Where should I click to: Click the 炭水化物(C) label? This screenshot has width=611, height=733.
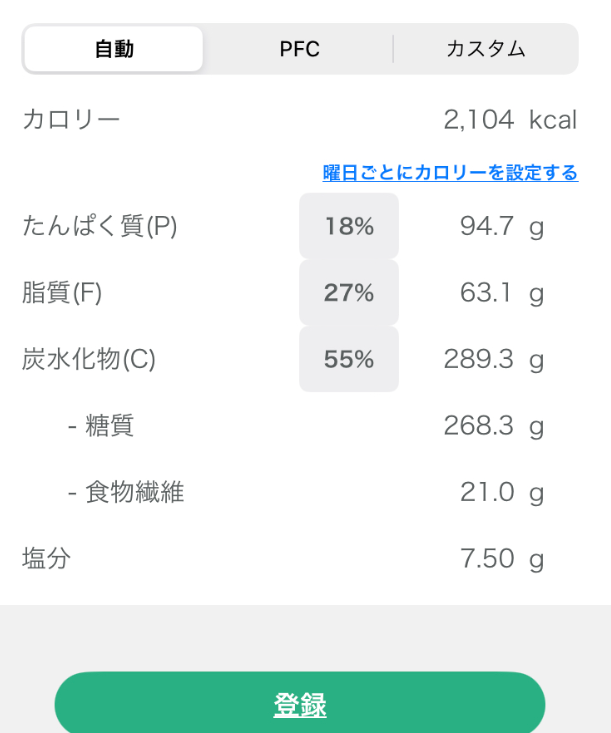[89, 359]
